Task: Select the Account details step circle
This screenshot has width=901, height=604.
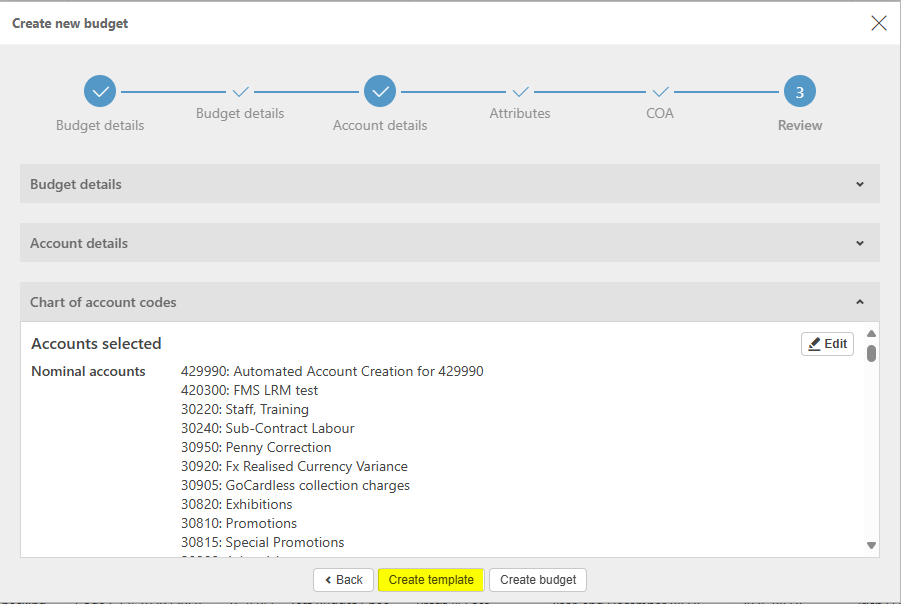Action: 380,92
